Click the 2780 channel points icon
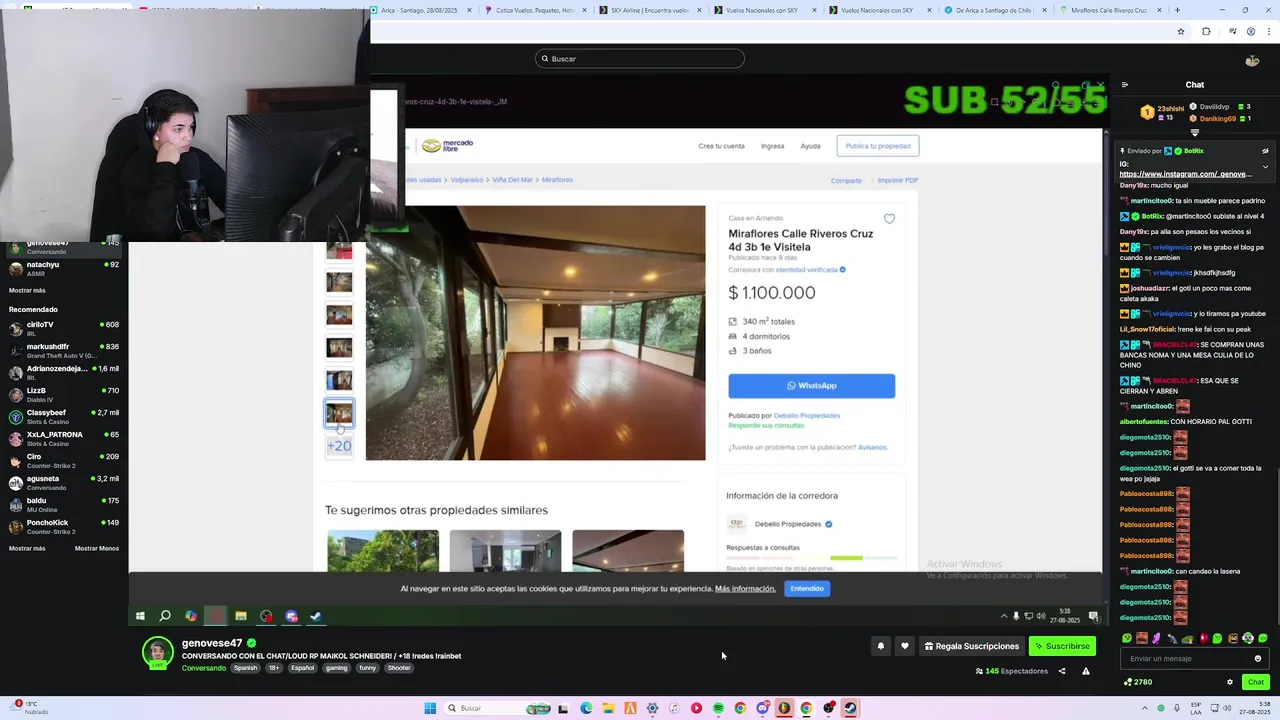 coord(1128,682)
